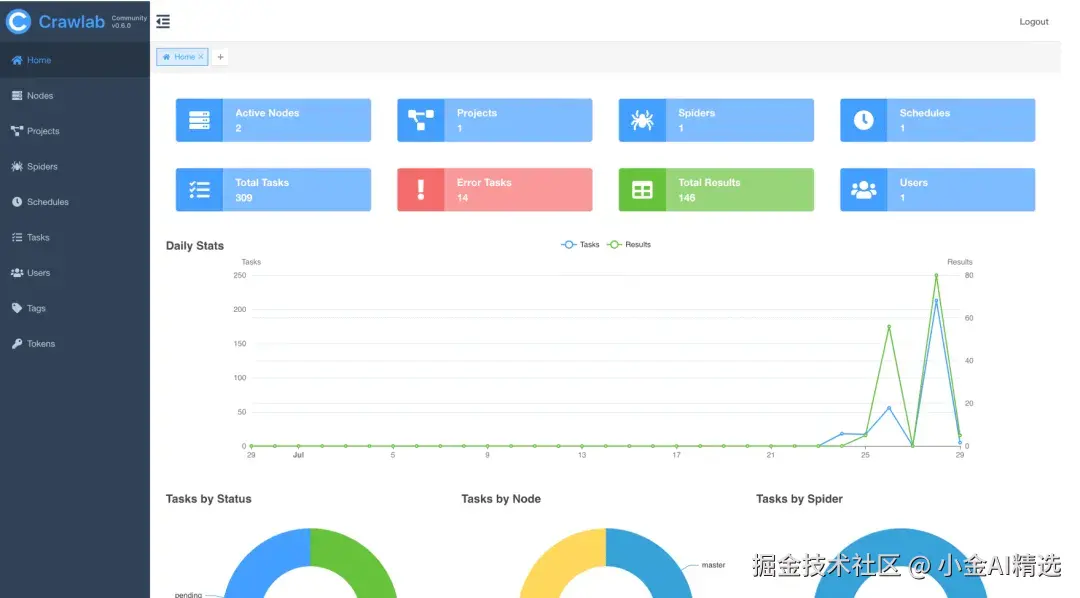Click the Error Tasks exclamation icon
The image size is (1080, 598).
click(x=421, y=189)
